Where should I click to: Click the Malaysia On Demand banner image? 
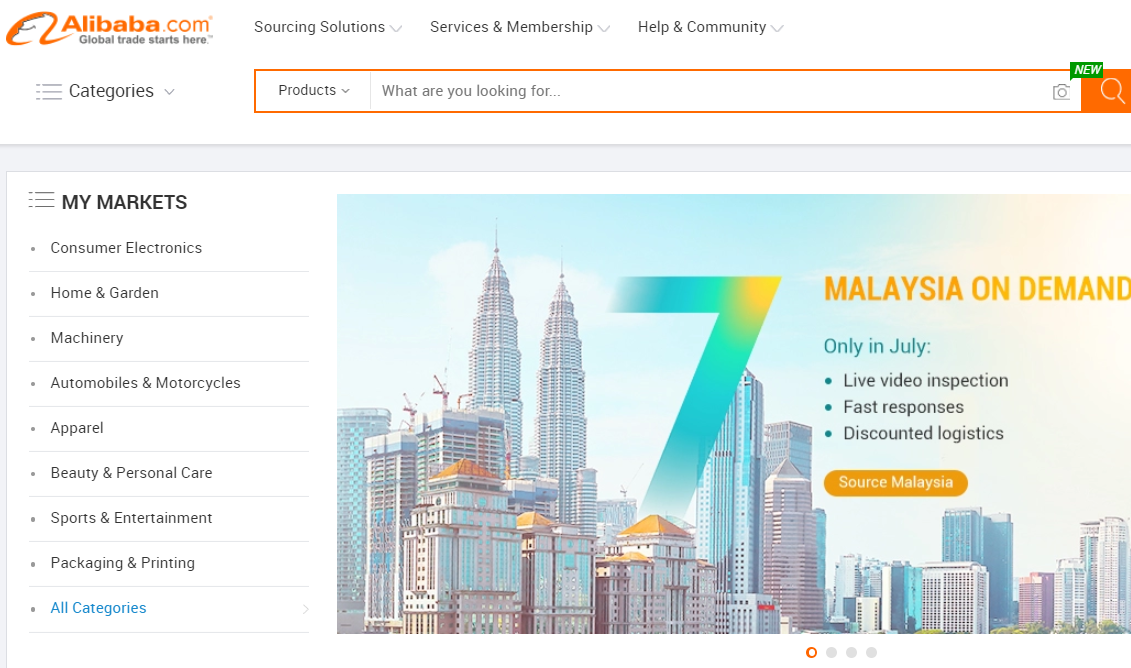734,414
